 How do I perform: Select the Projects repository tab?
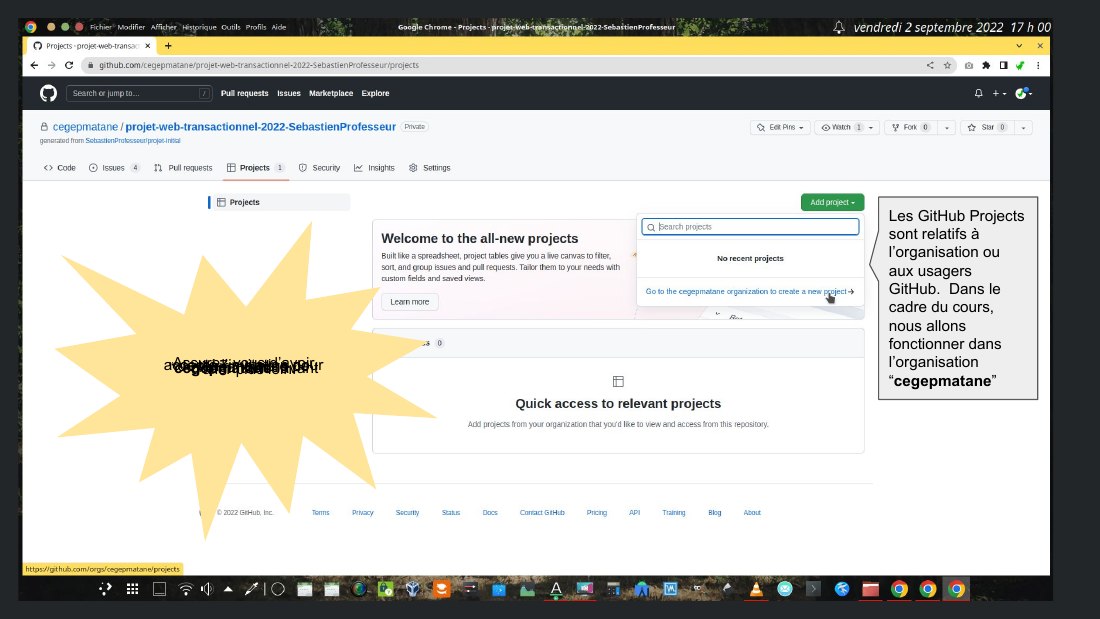[255, 168]
